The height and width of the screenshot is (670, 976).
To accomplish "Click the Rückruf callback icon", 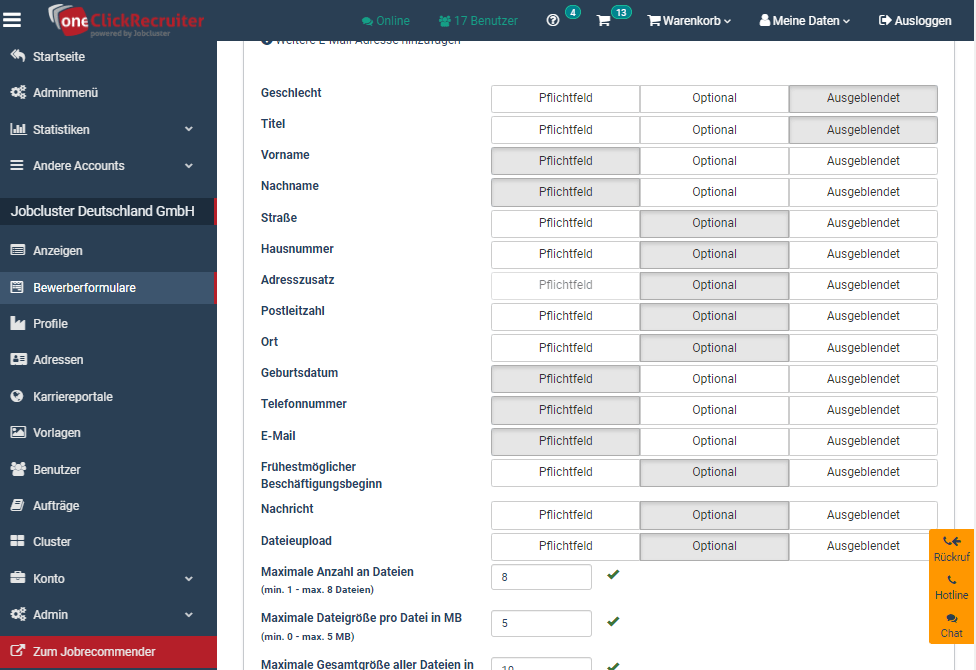I will coord(950,548).
